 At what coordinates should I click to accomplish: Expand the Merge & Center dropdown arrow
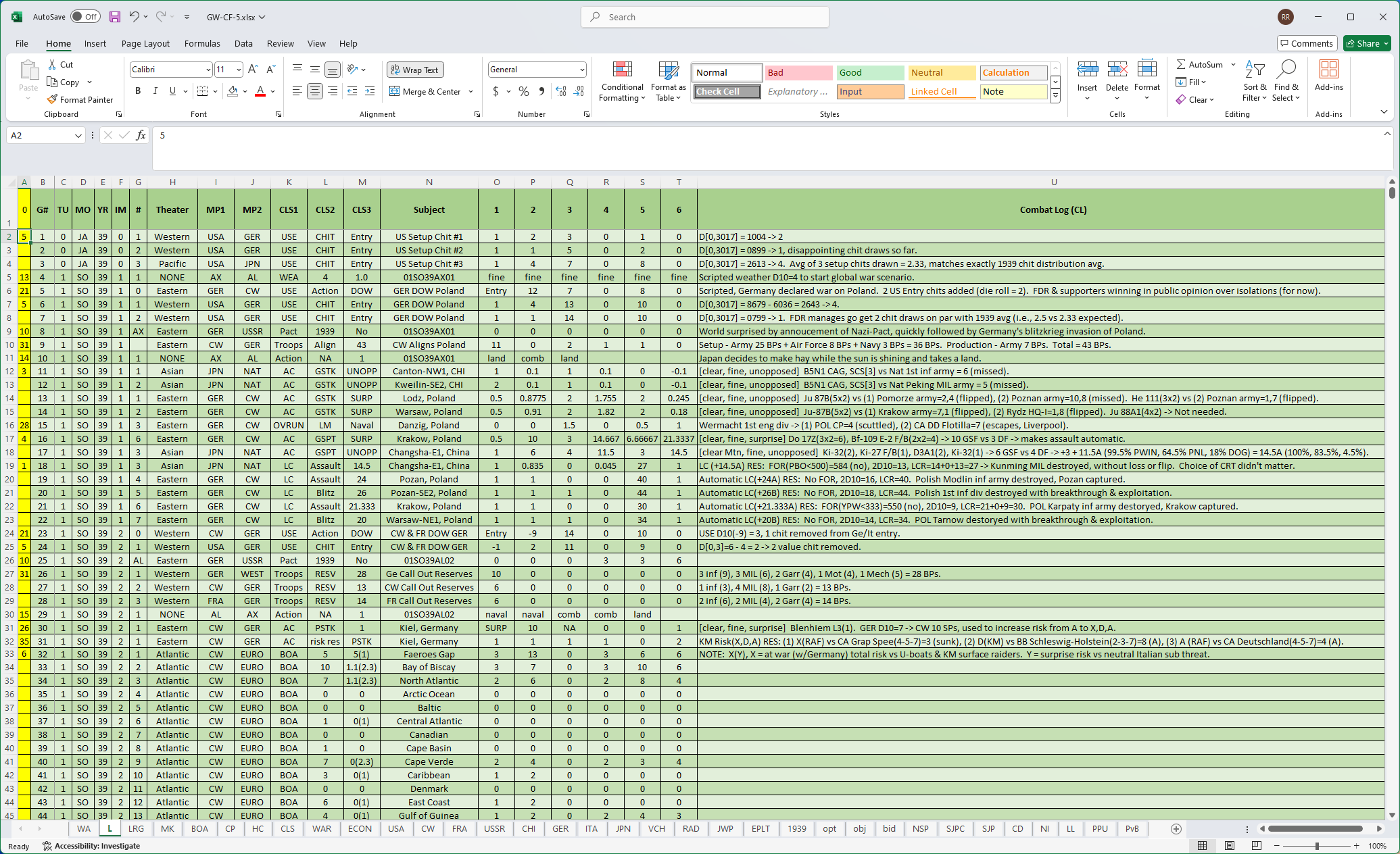coord(470,91)
